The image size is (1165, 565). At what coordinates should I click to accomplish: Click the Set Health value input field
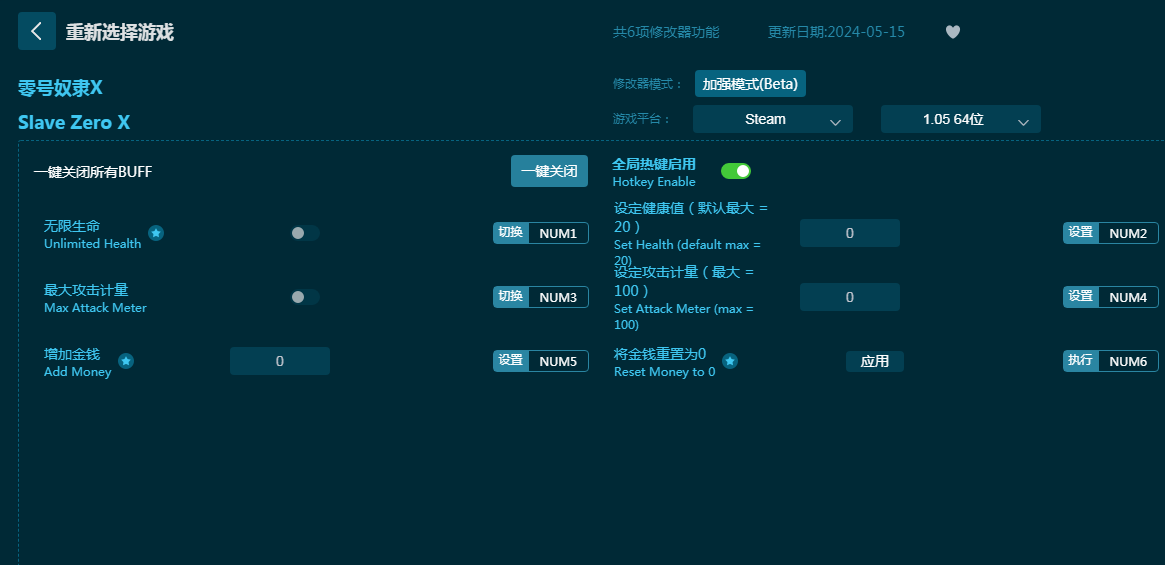850,233
